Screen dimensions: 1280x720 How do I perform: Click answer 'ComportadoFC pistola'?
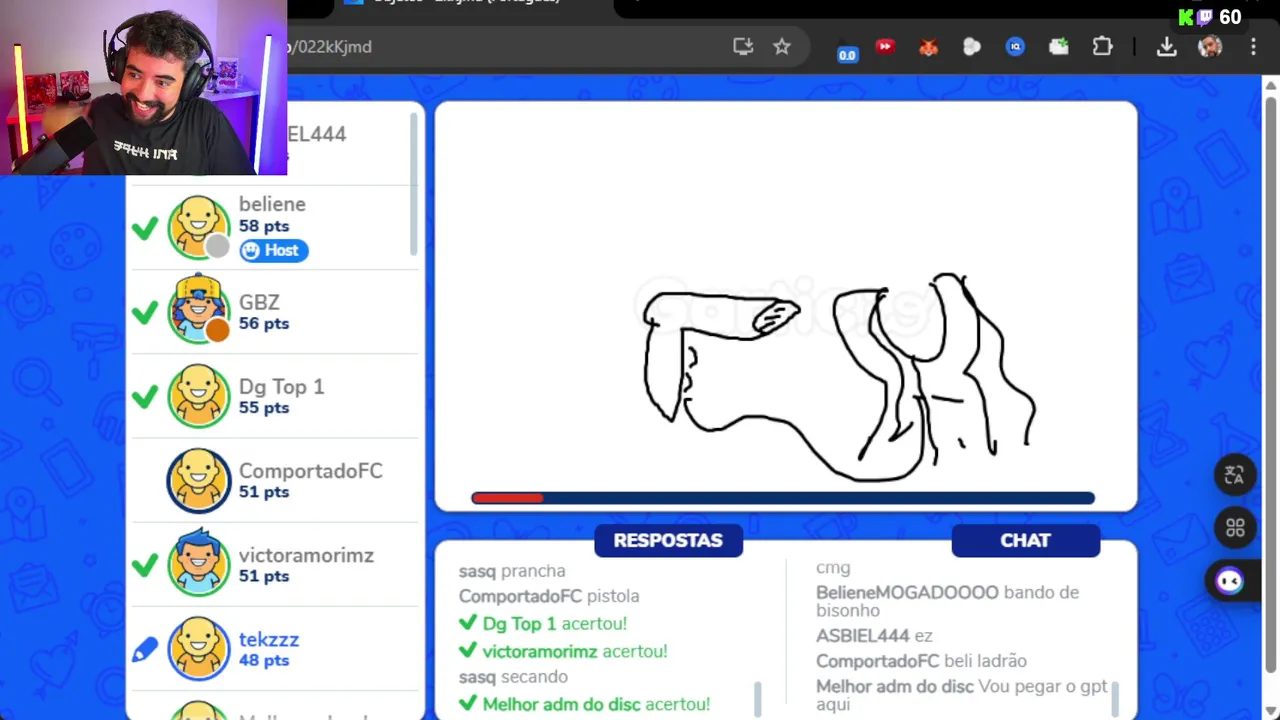coord(549,596)
